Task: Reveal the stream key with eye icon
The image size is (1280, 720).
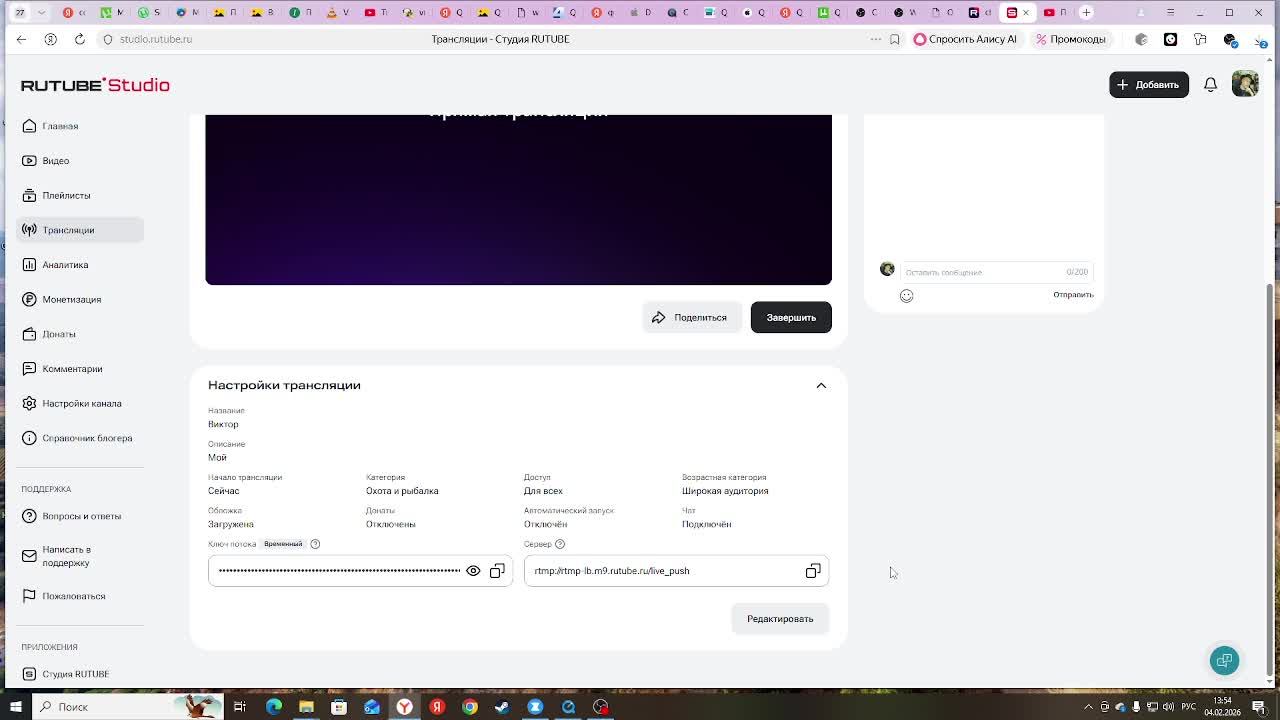Action: click(x=473, y=571)
